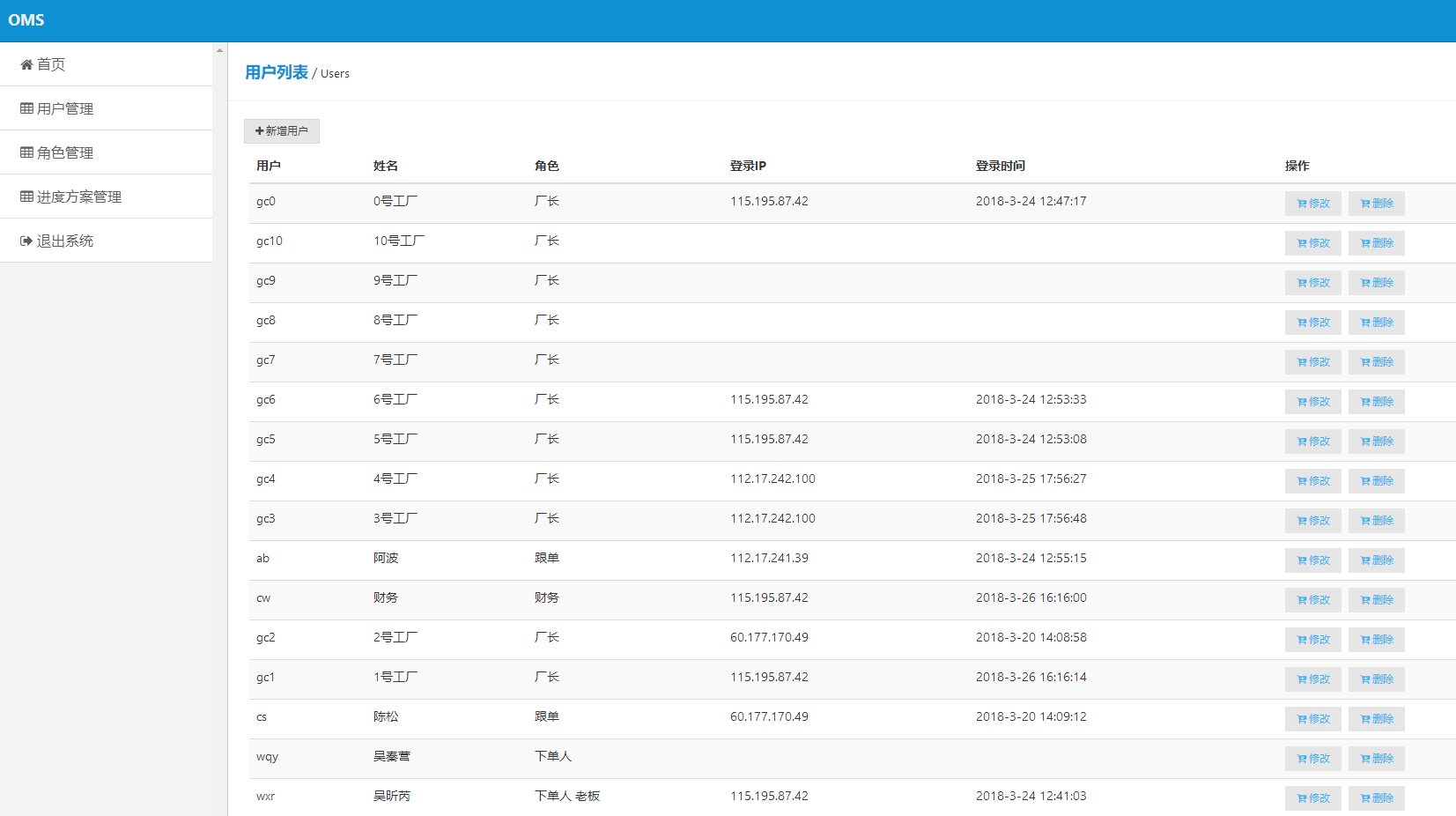Click 修改 in gc7 row
The height and width of the screenshot is (816, 1456).
tap(1313, 362)
